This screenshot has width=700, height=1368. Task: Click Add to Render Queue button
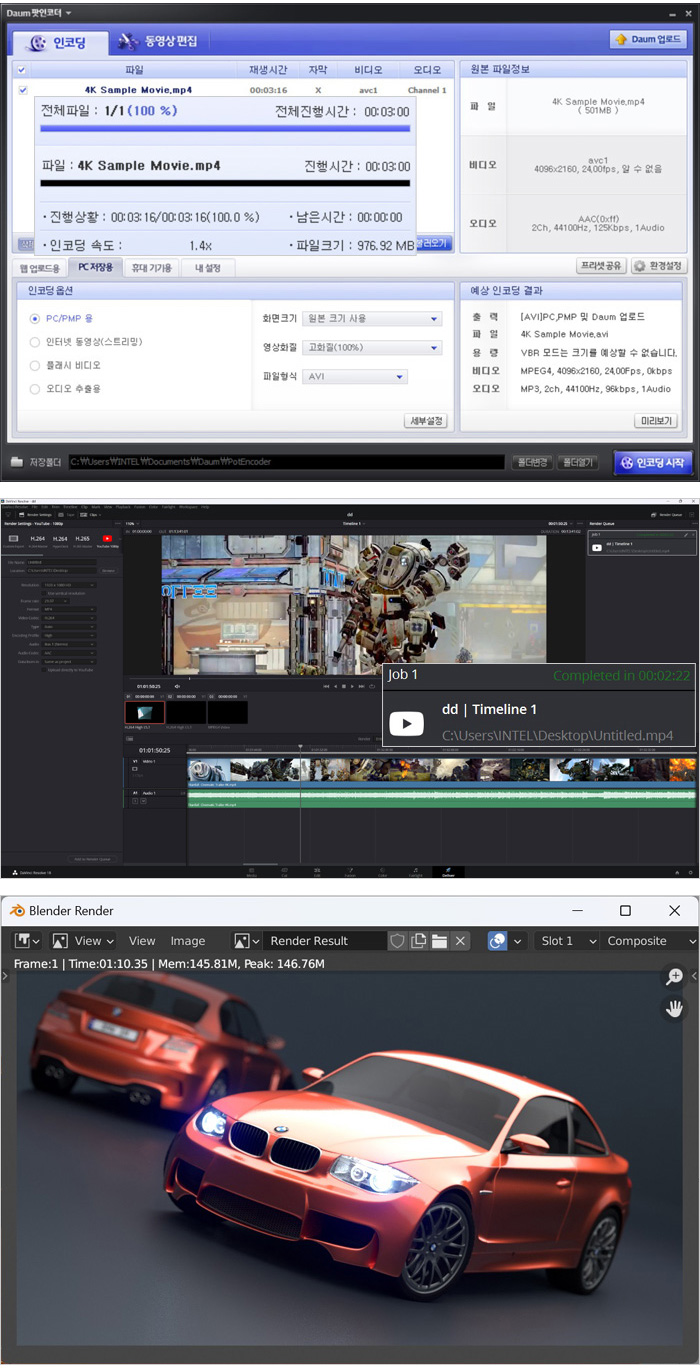(x=93, y=859)
